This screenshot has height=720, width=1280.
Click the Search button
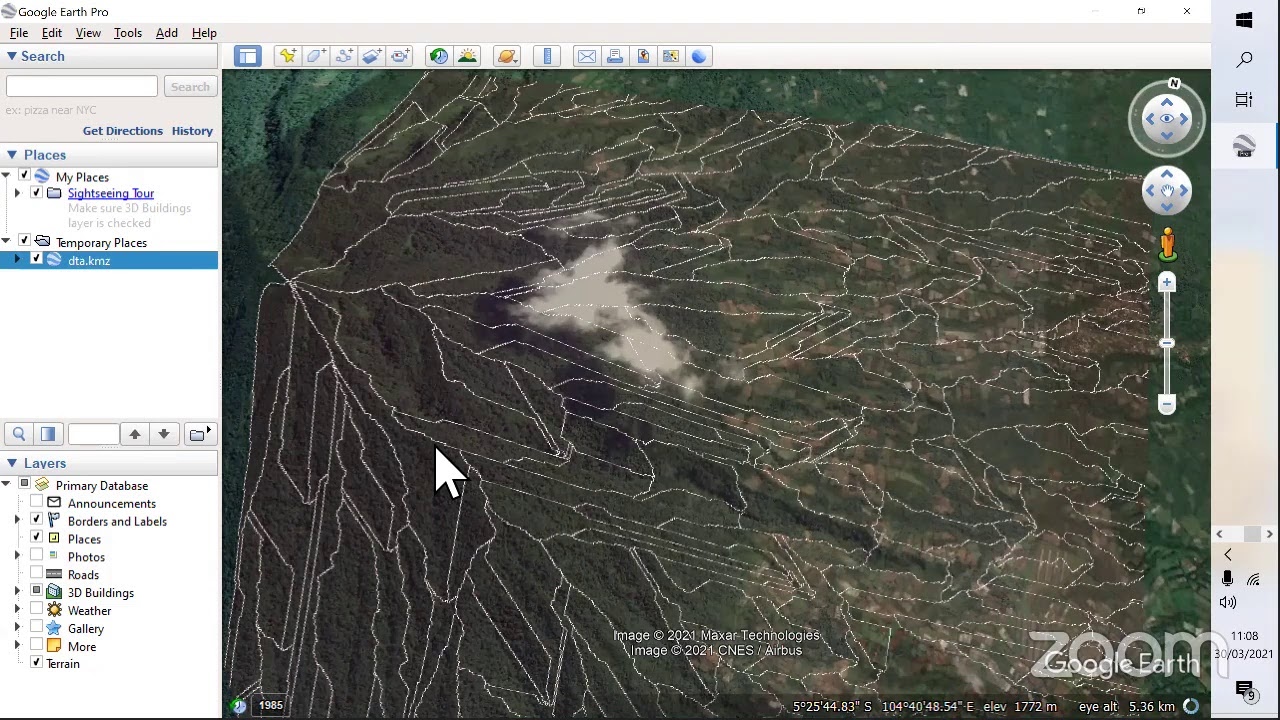(x=190, y=87)
